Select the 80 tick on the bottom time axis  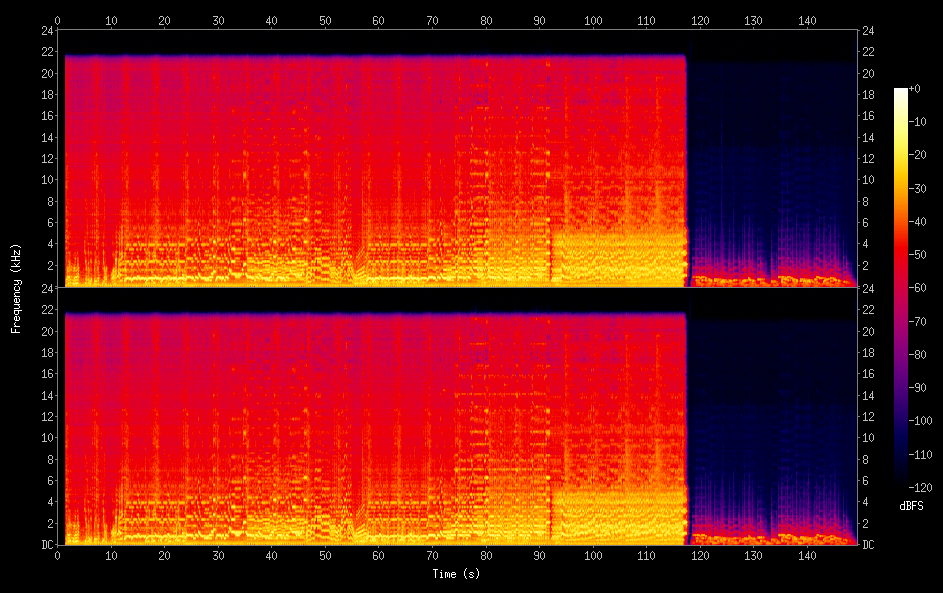[x=486, y=555]
